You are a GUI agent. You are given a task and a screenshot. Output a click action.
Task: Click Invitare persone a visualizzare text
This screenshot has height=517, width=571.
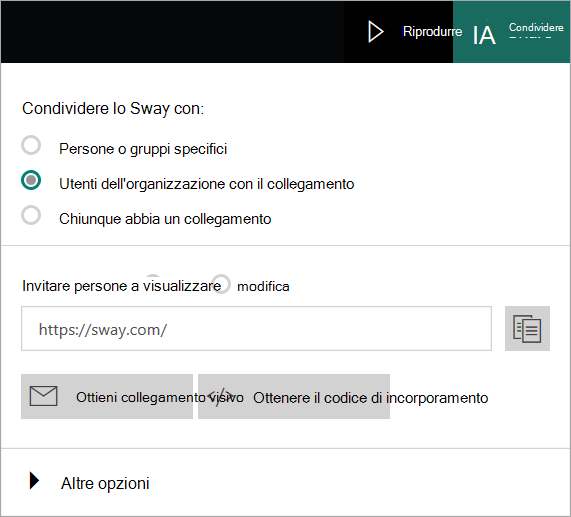pyautogui.click(x=122, y=286)
